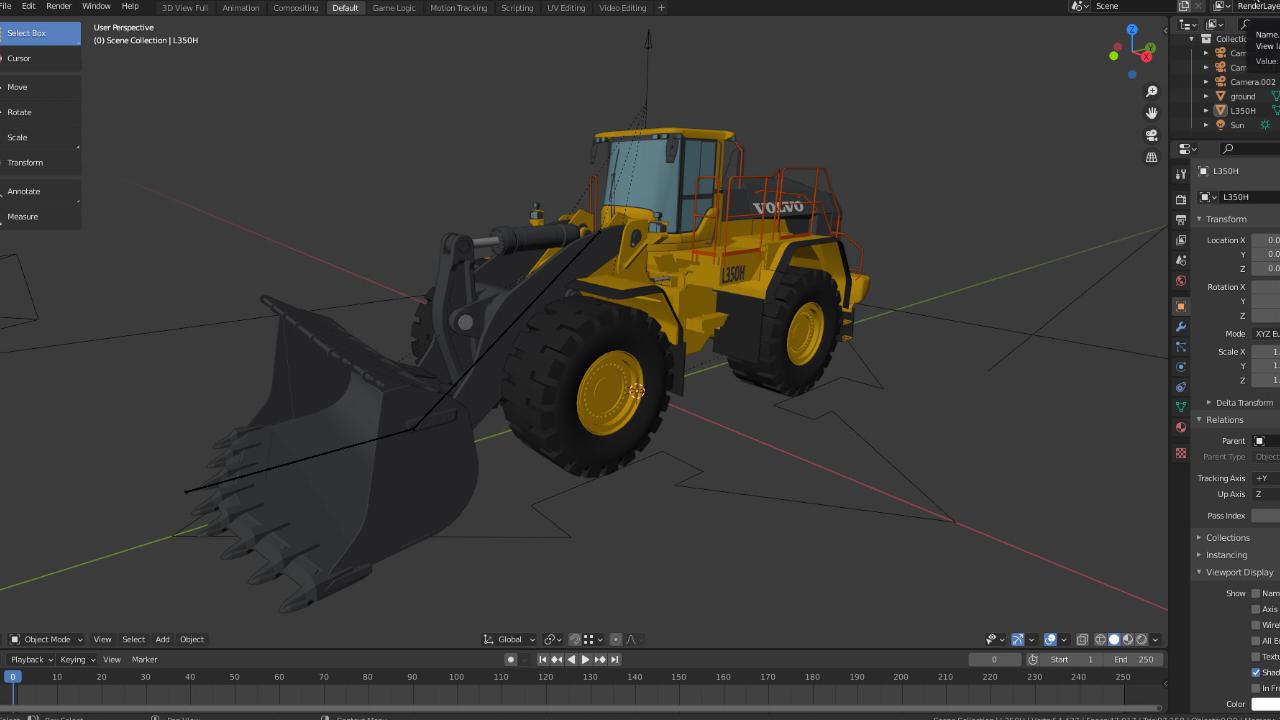Viewport: 1280px width, 720px height.
Task: Open the Playback dropdown in timeline
Action: [31, 659]
